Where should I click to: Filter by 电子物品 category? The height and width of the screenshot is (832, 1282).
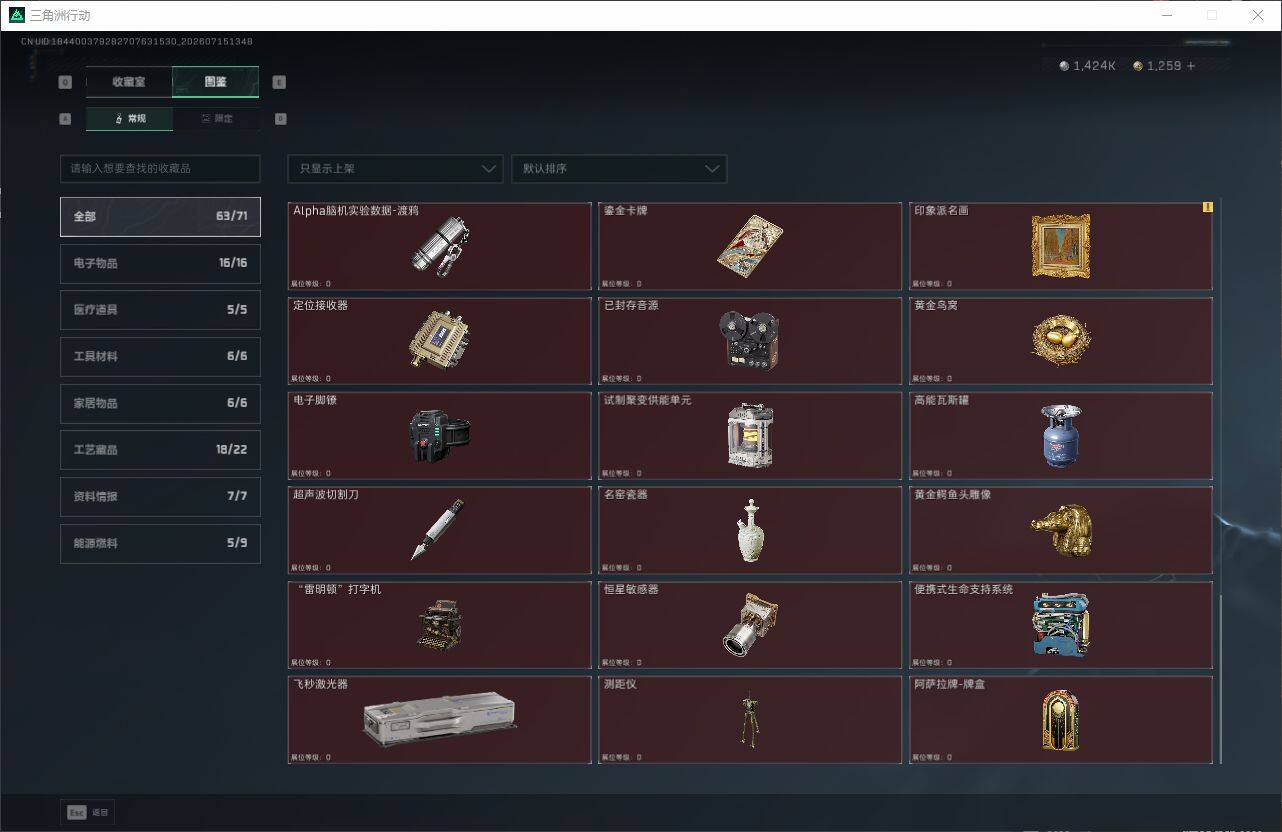click(160, 263)
